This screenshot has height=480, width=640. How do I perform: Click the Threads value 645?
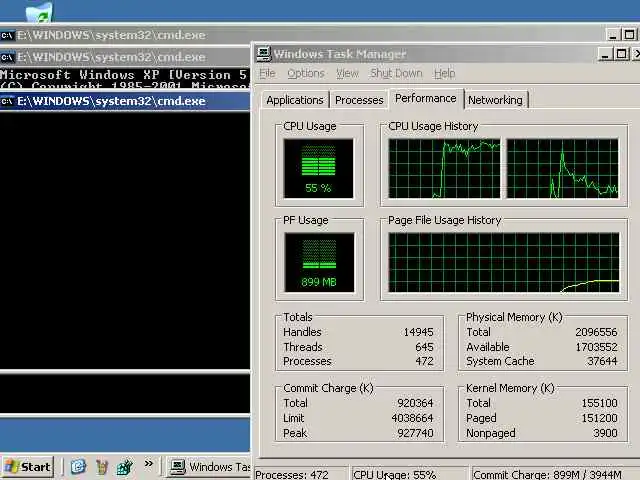[424, 347]
